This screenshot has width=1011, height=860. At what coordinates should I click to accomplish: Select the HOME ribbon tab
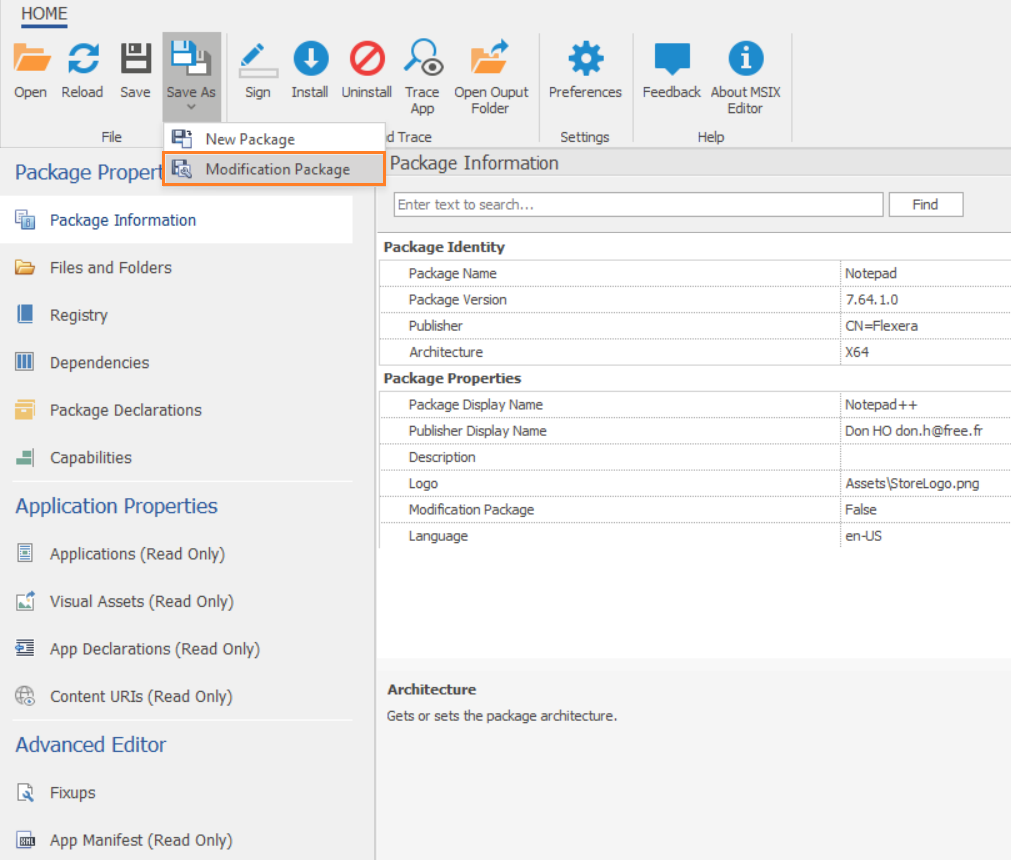[44, 14]
